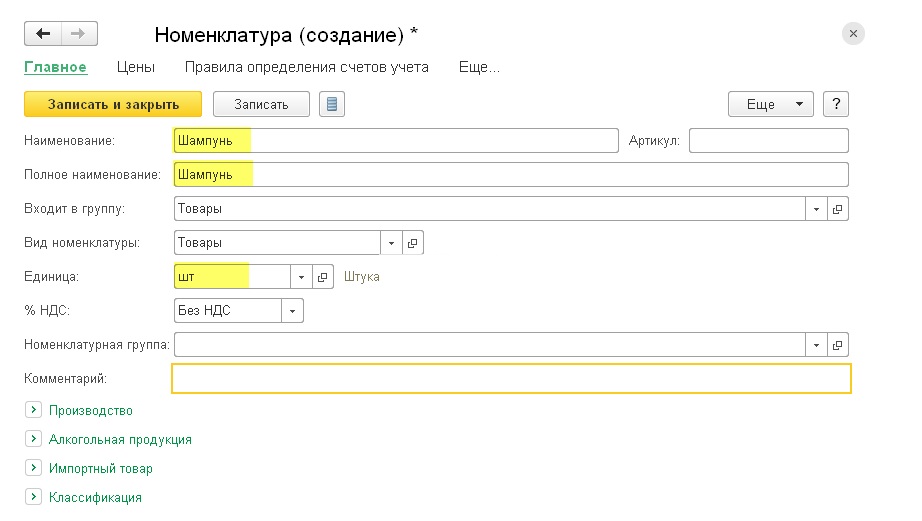Click the Записать button

coord(261,104)
